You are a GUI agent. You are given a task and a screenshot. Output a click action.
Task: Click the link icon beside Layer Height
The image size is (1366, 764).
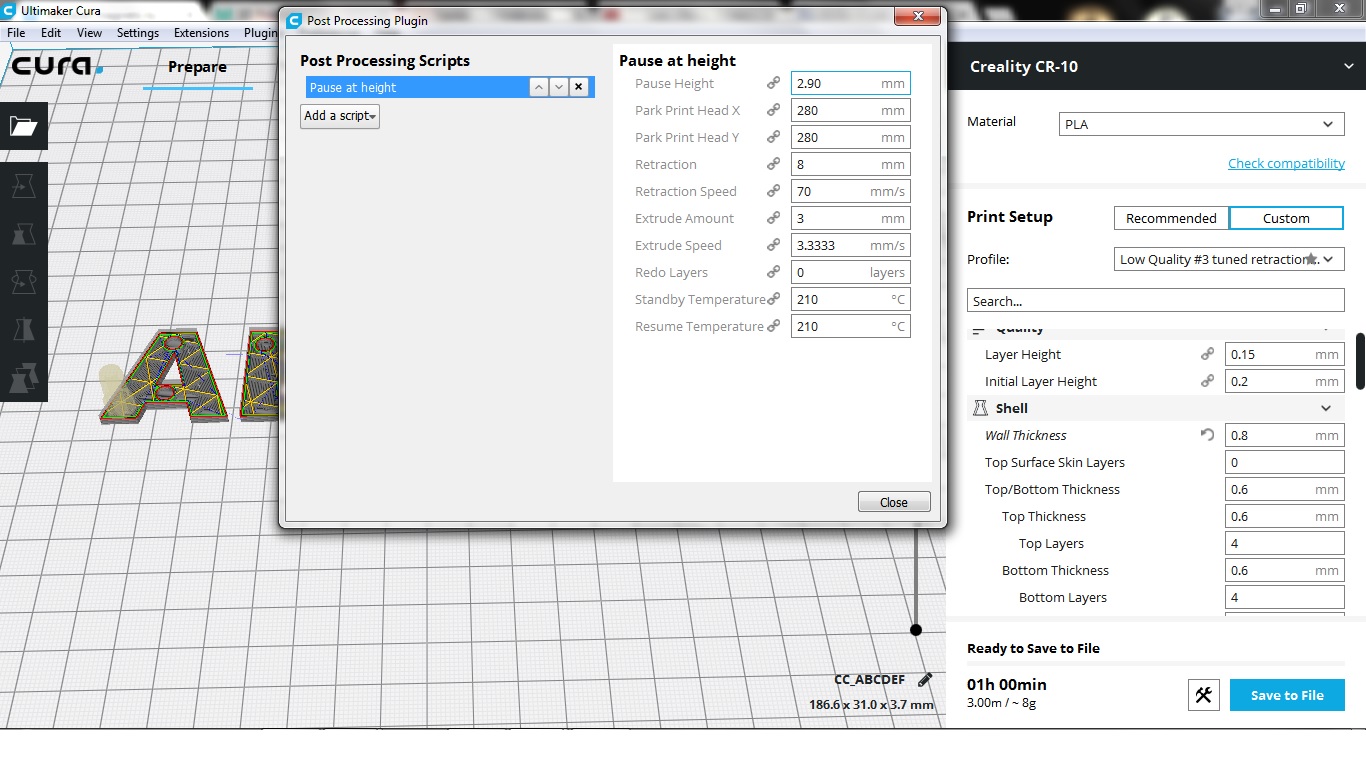(1208, 354)
